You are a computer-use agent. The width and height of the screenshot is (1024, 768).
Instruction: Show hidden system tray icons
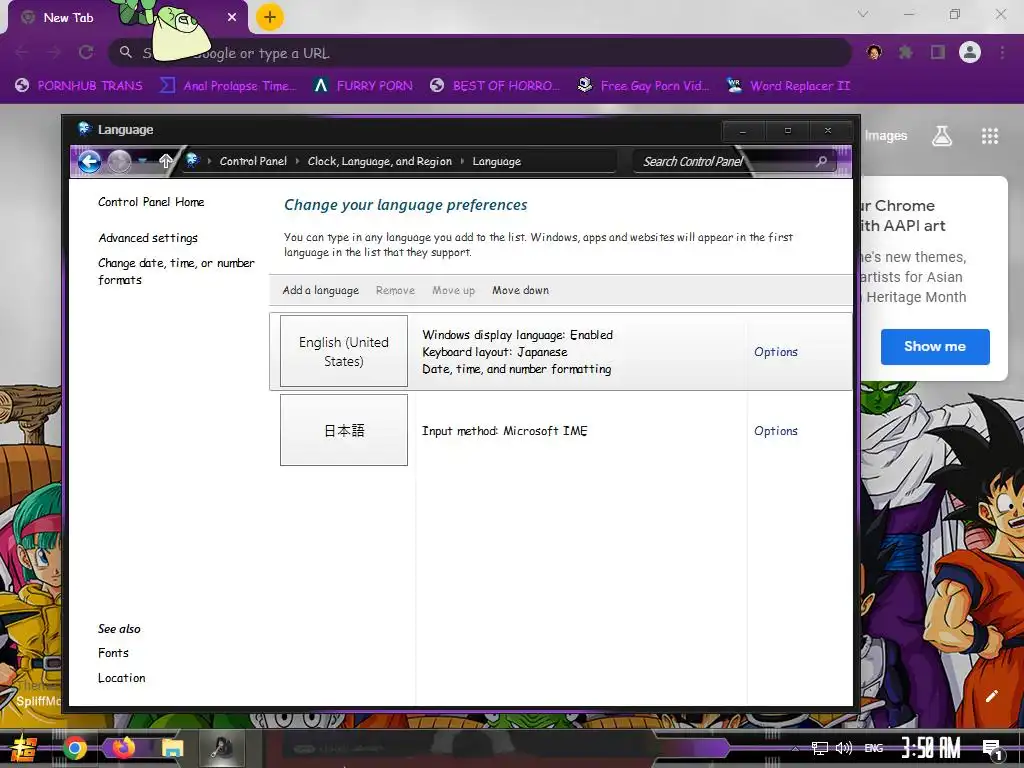click(x=795, y=748)
